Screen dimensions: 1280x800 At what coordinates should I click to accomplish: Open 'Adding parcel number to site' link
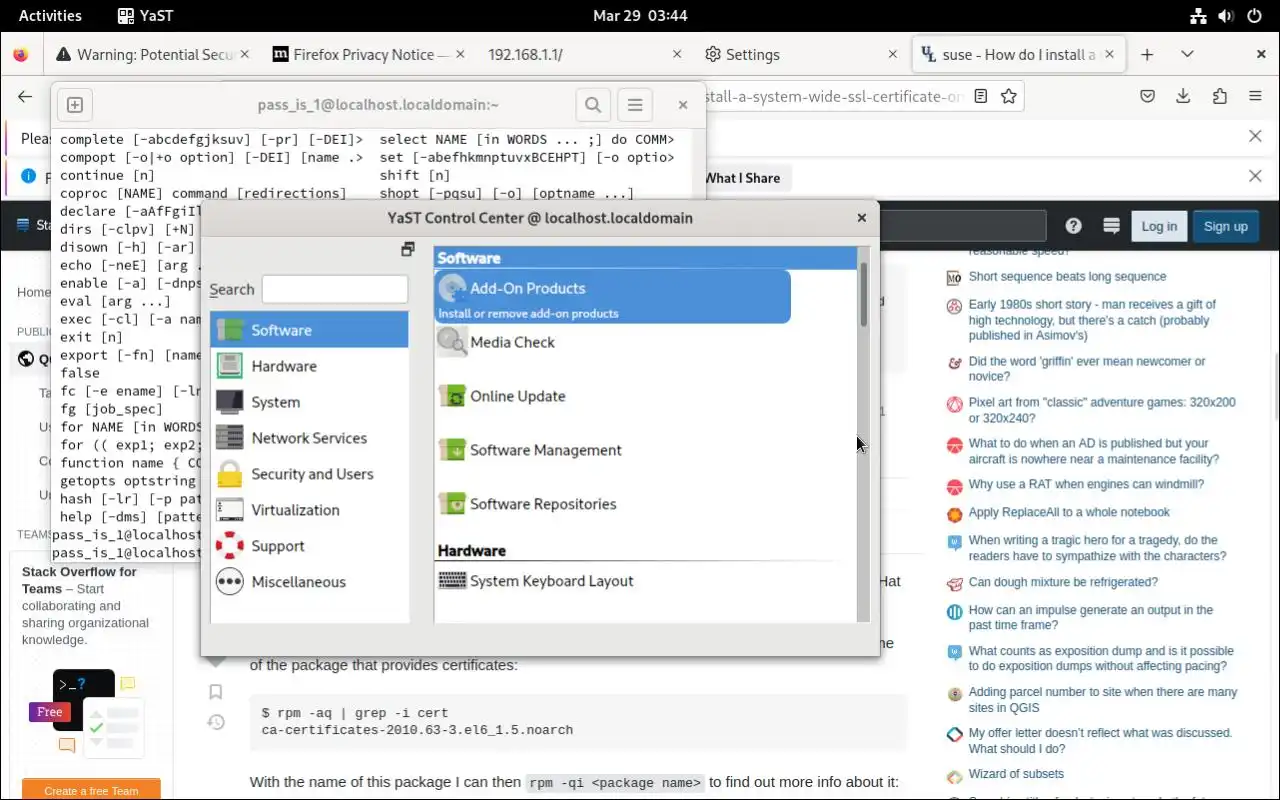1103,700
